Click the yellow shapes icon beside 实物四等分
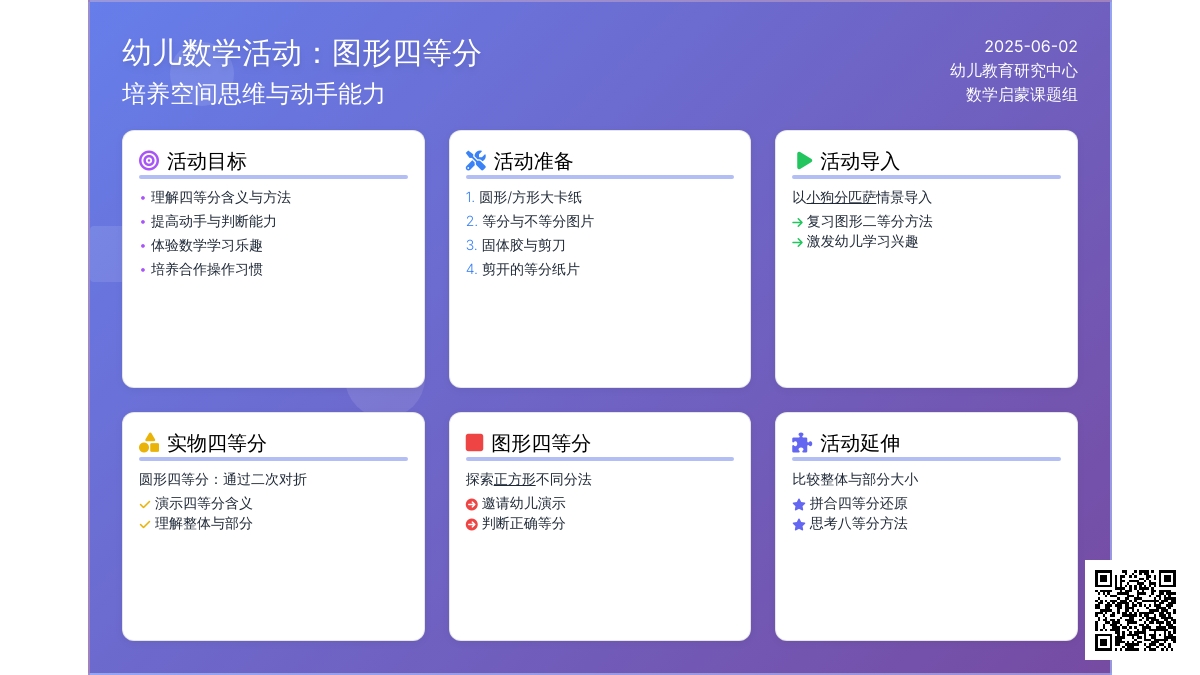This screenshot has width=1200, height=675. pyautogui.click(x=149, y=442)
